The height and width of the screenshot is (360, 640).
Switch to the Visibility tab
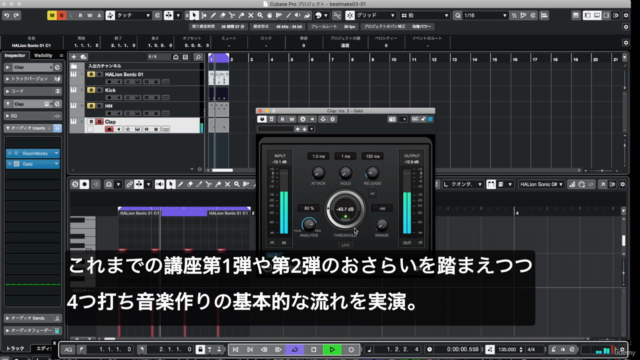pos(43,56)
